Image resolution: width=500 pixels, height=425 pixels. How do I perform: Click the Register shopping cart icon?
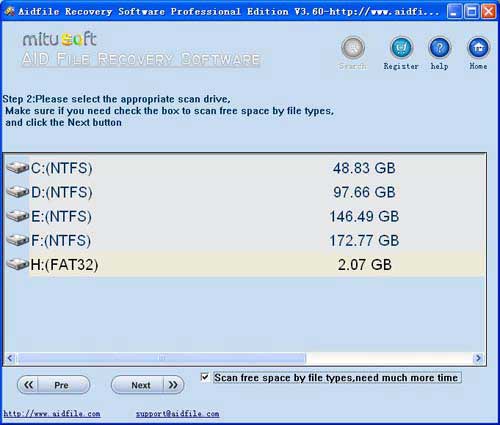click(401, 48)
